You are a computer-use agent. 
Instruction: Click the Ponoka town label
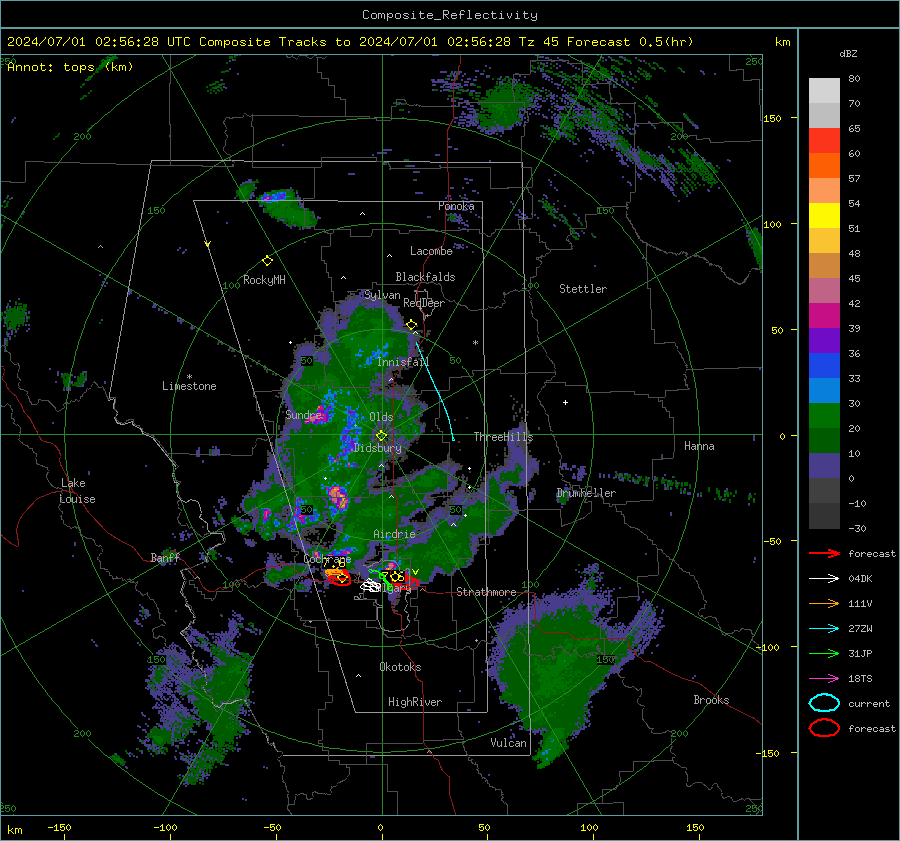pyautogui.click(x=456, y=206)
